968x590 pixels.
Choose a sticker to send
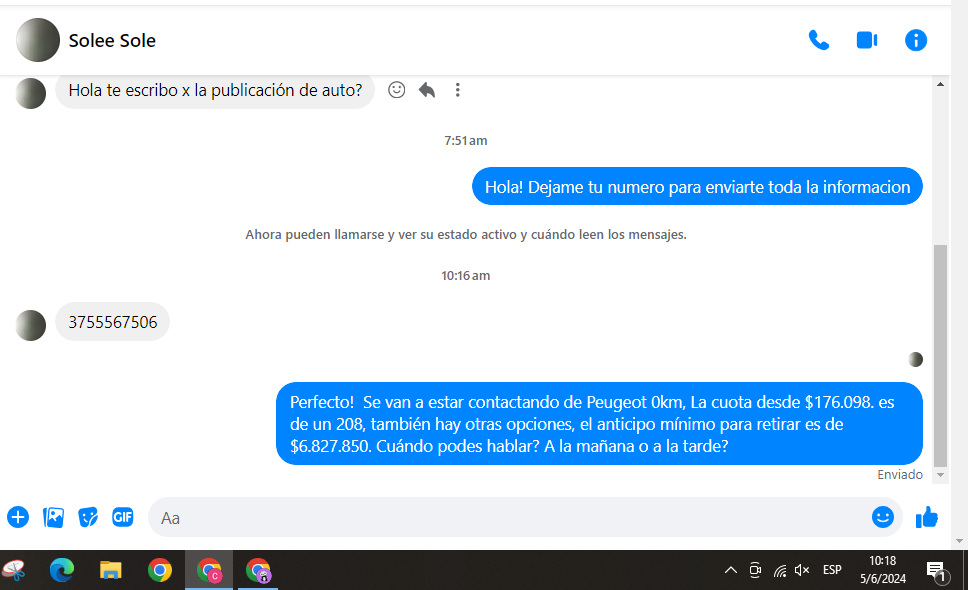88,517
